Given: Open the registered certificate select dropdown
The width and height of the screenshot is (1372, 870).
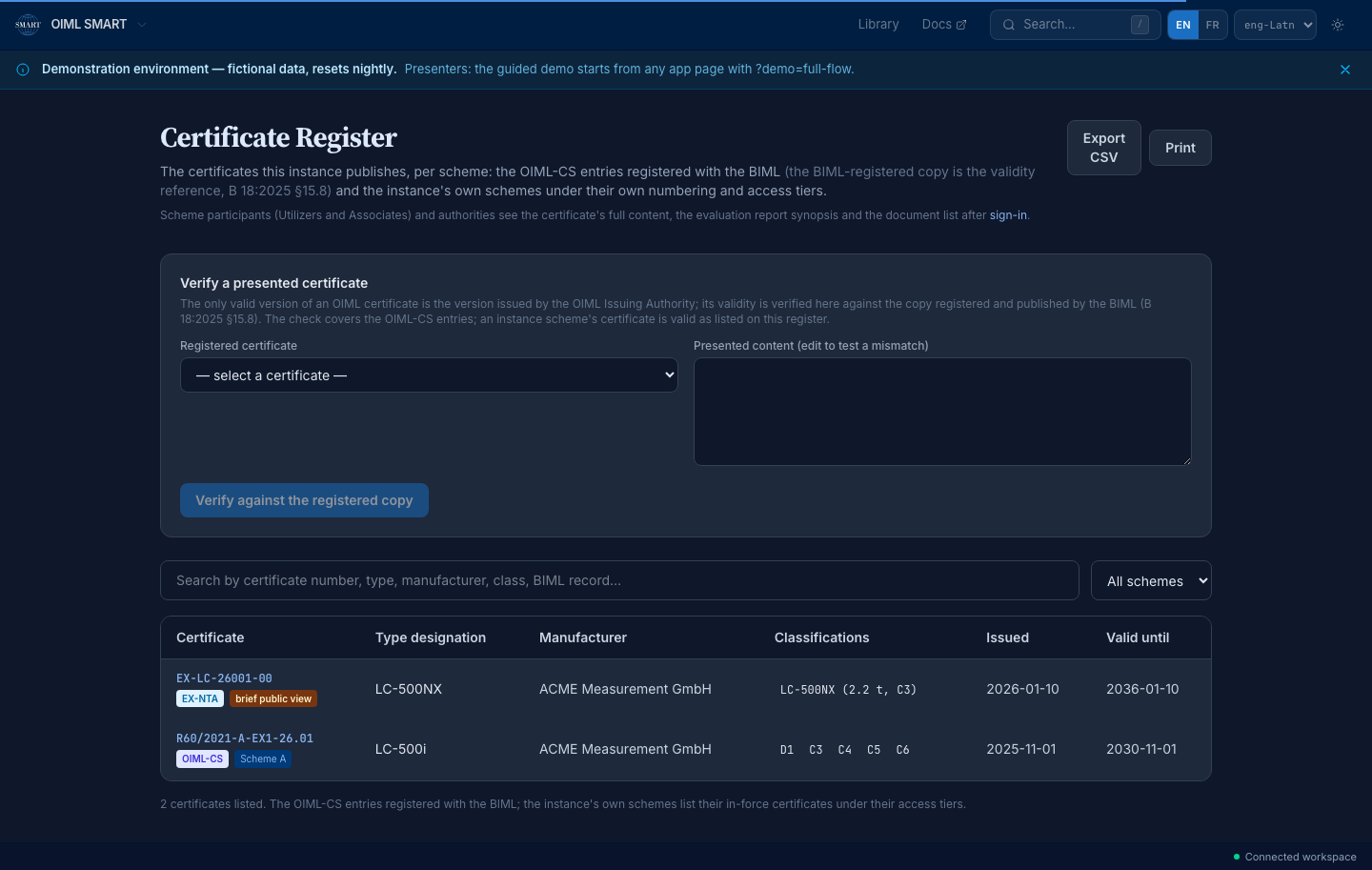Looking at the screenshot, I should pyautogui.click(x=429, y=375).
